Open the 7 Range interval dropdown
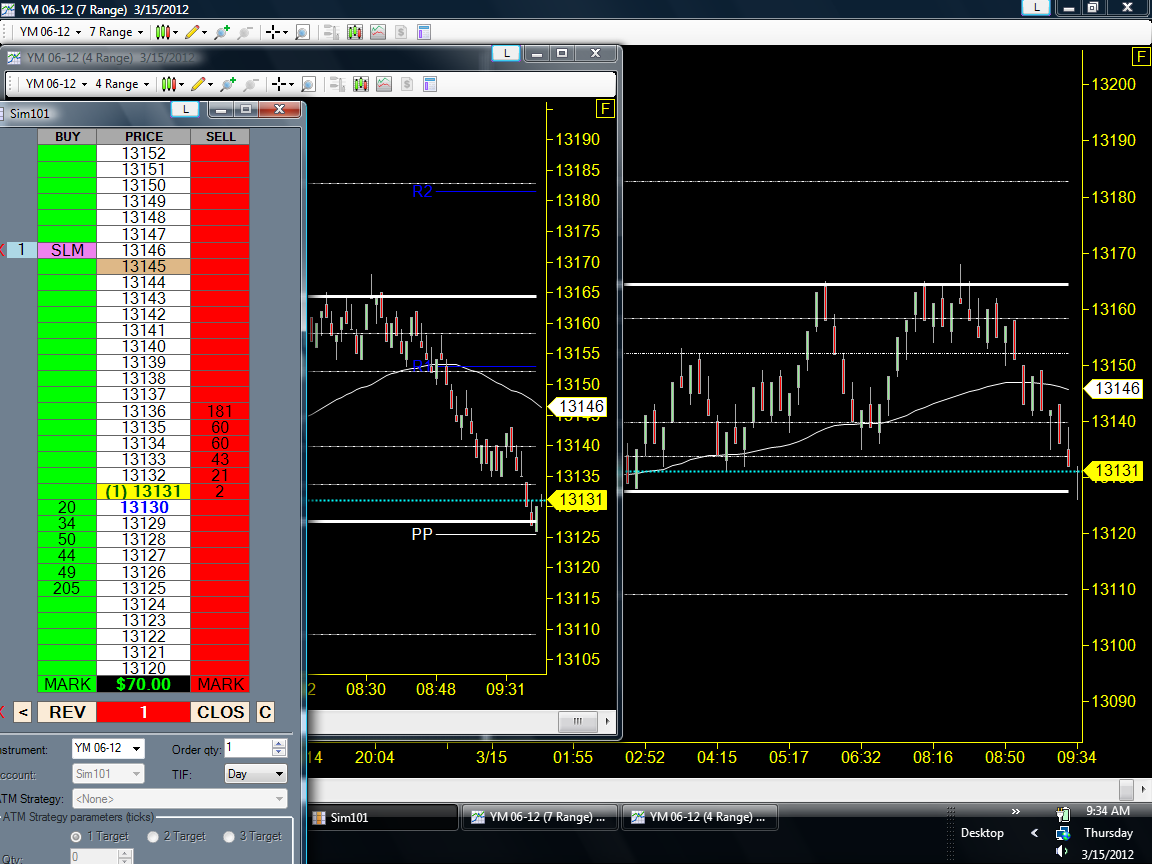Viewport: 1152px width, 864px height. (116, 32)
